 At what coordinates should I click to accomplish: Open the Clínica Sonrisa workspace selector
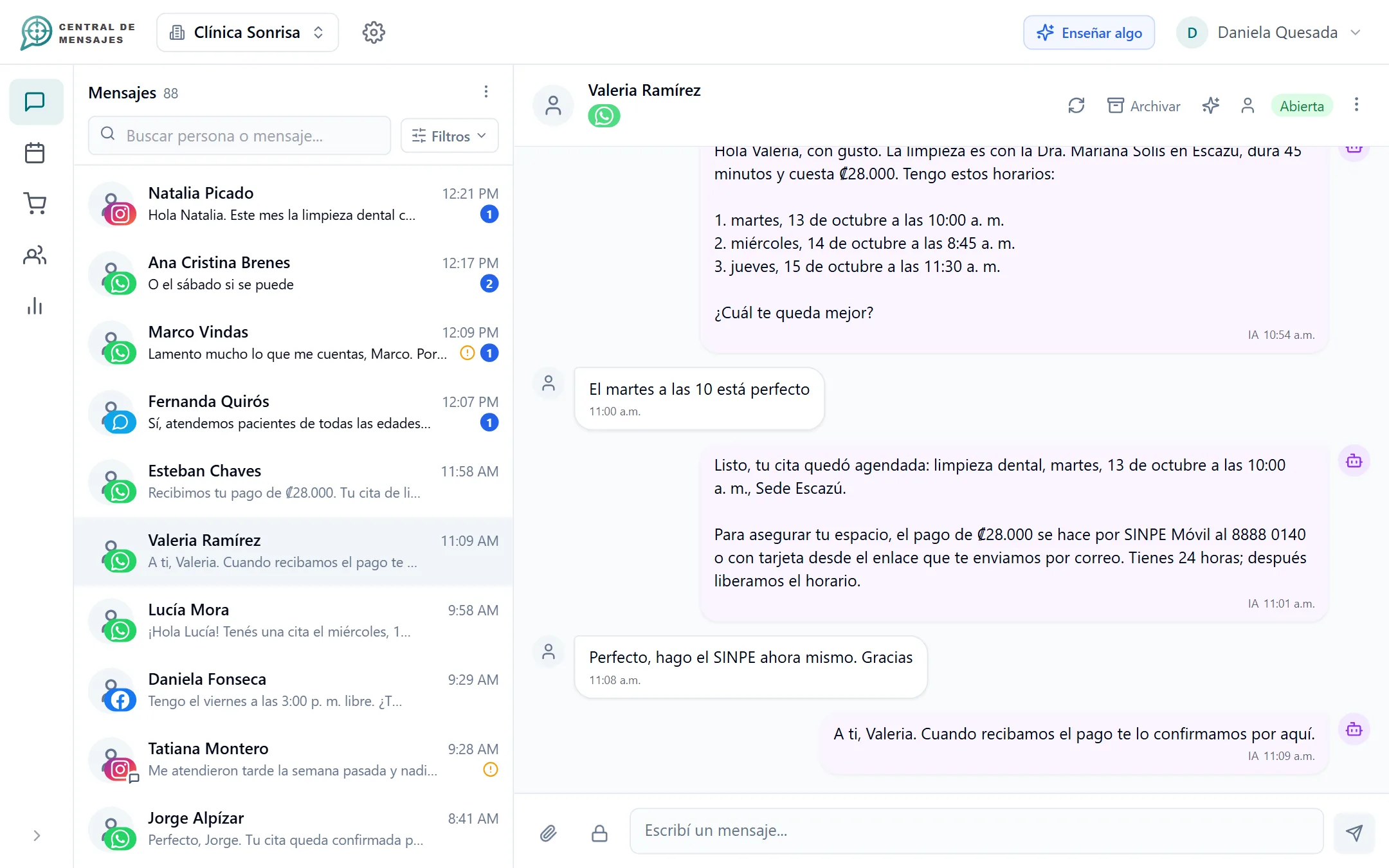coord(248,32)
